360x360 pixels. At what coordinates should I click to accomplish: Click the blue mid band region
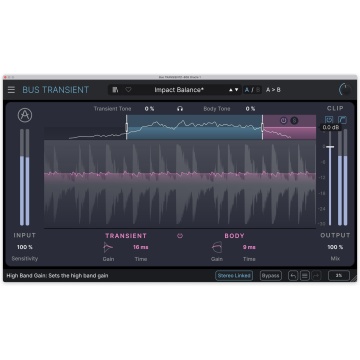pyautogui.click(x=194, y=127)
